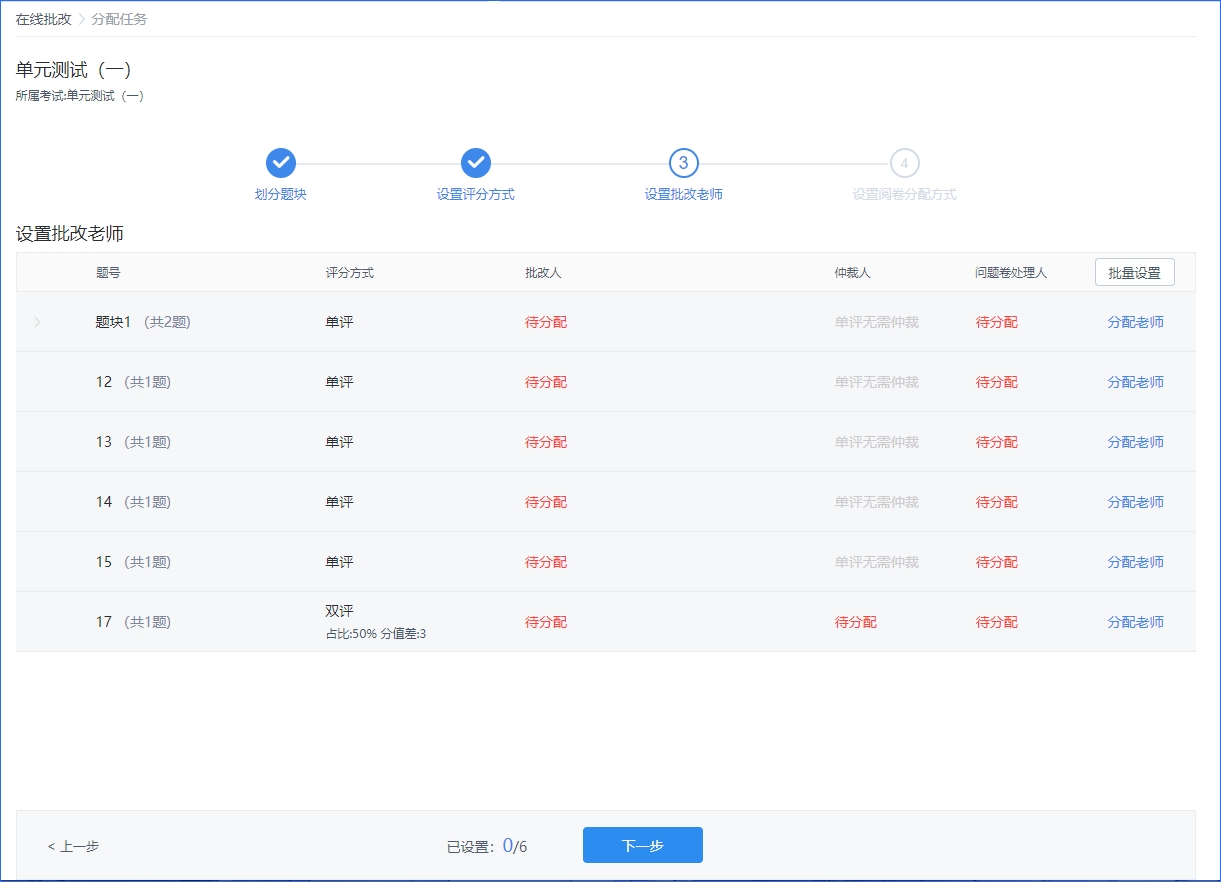Select the 13 (共1题) cell
Viewport: 1221px width, 882px height.
(134, 442)
